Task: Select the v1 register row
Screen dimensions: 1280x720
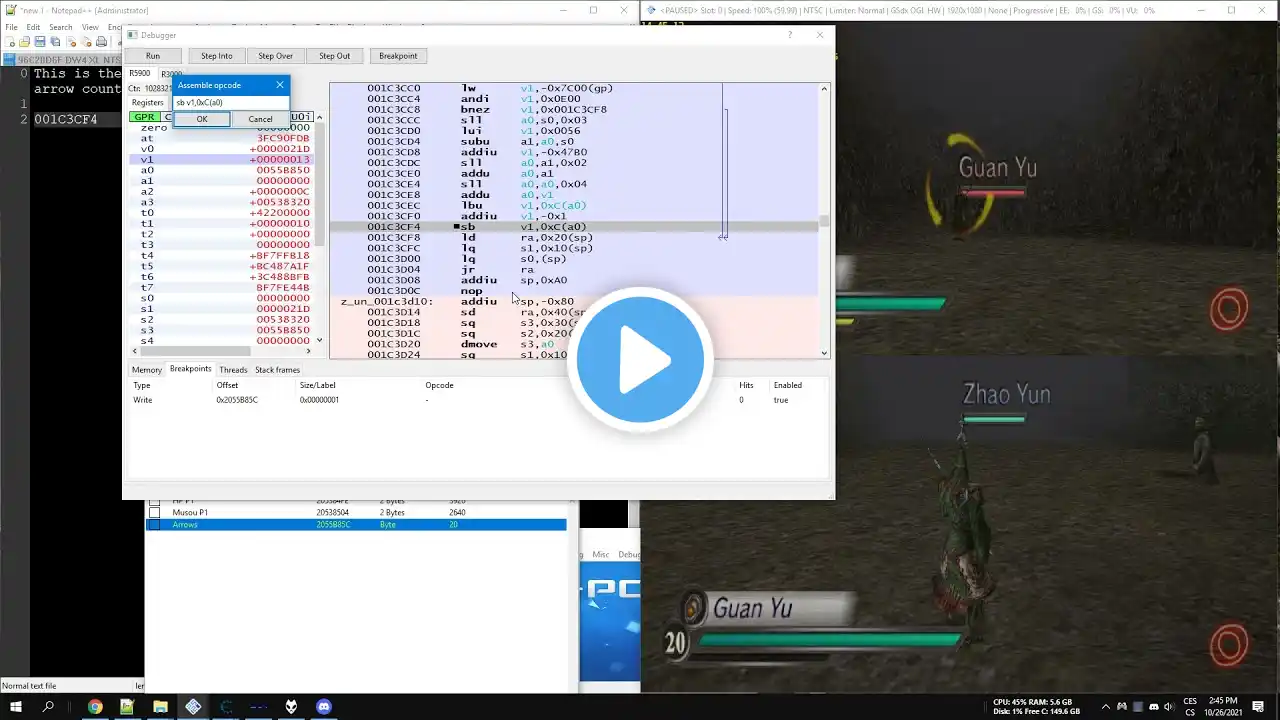Action: (222, 159)
